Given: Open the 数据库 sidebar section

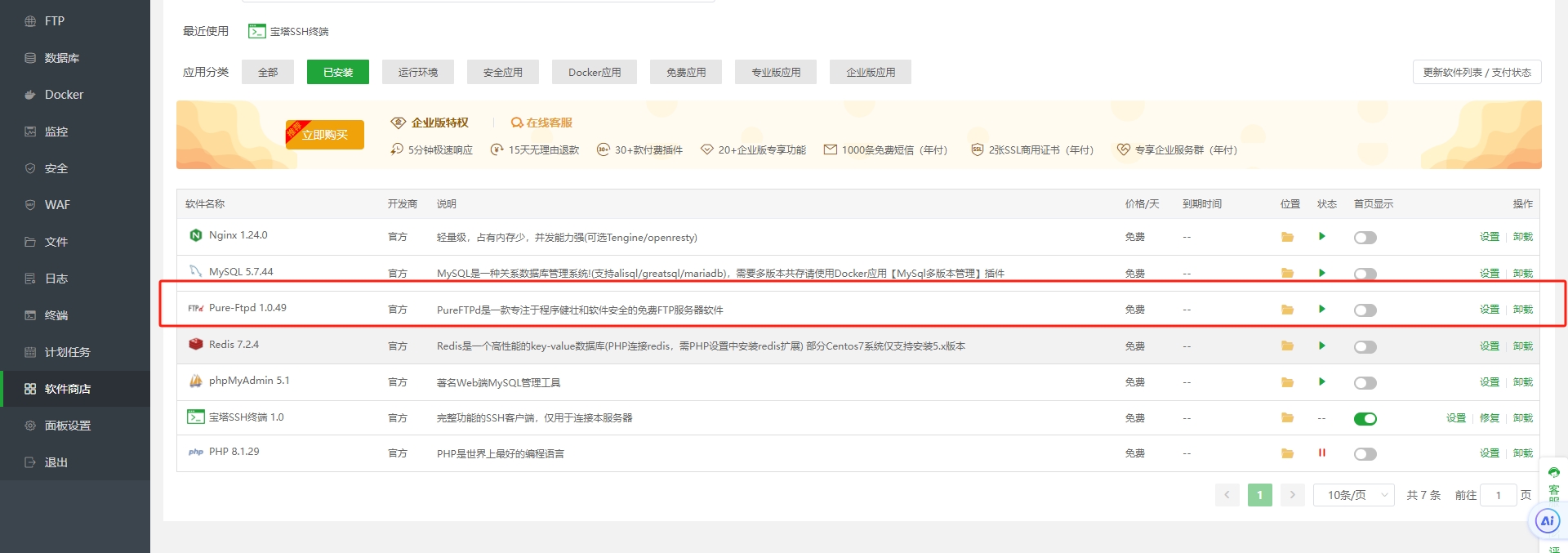Looking at the screenshot, I should 75,58.
